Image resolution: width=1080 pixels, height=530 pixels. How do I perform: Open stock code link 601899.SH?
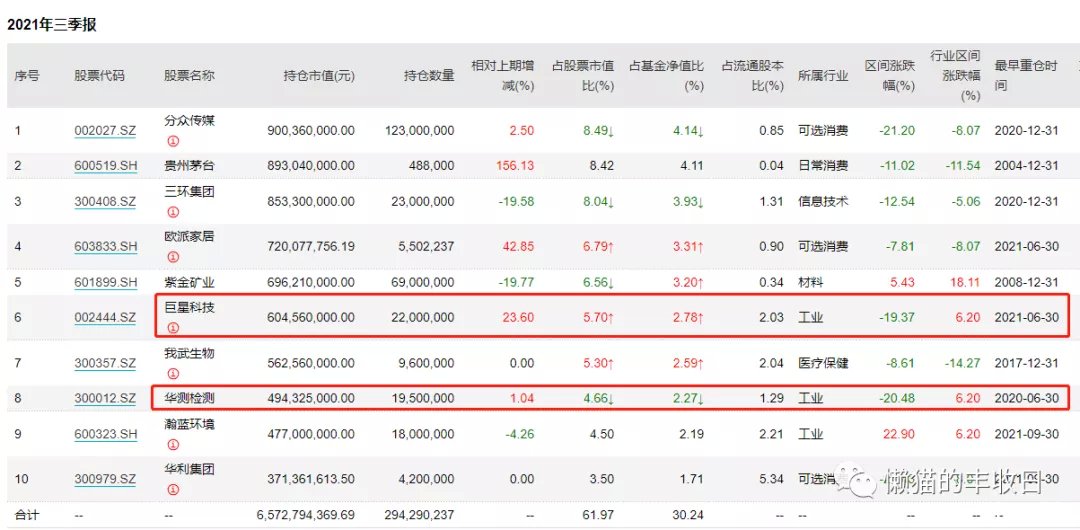pyautogui.click(x=105, y=283)
